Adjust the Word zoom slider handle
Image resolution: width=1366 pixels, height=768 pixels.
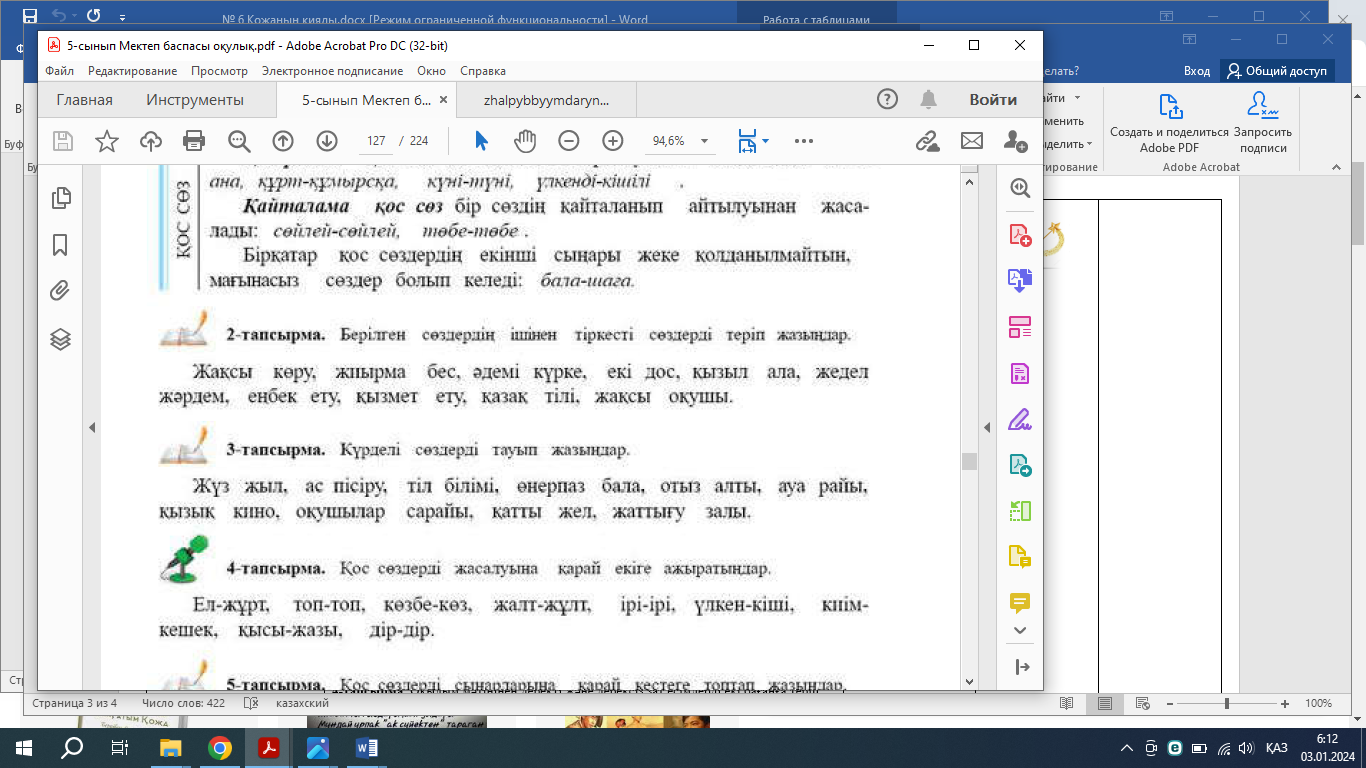click(x=1227, y=704)
